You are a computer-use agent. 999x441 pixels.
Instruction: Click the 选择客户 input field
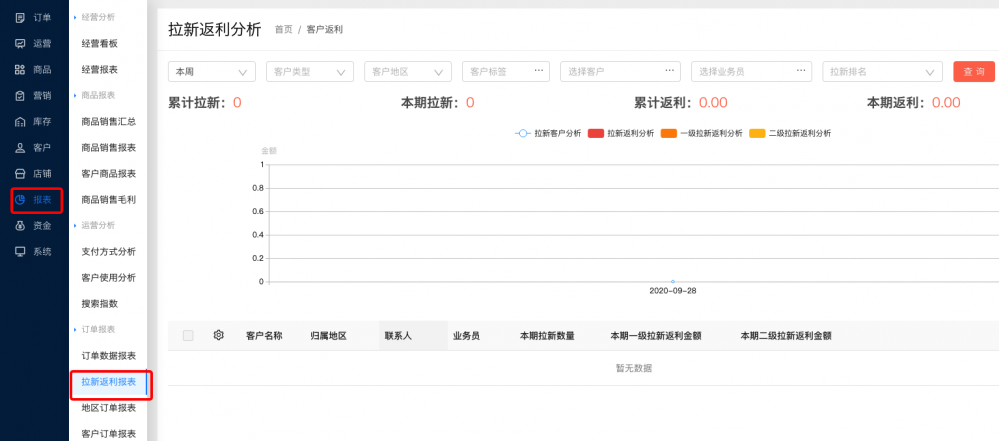point(621,71)
